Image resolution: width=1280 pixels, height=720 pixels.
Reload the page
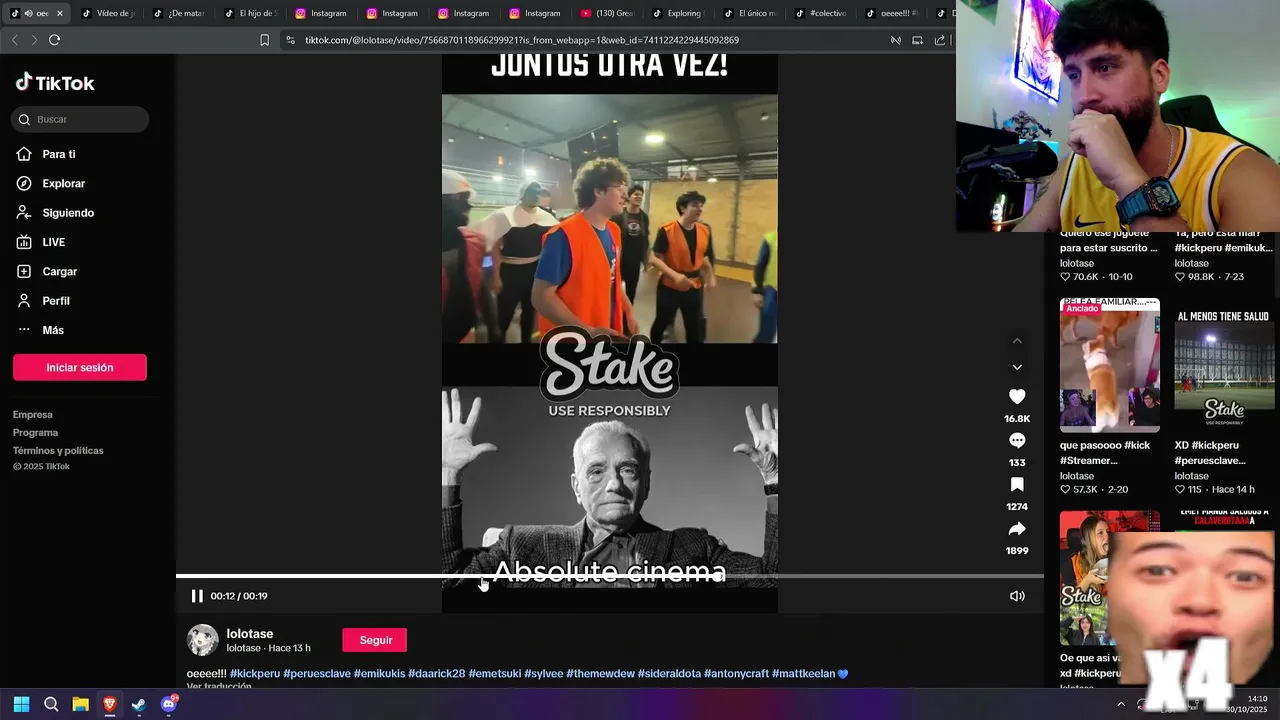tap(55, 40)
